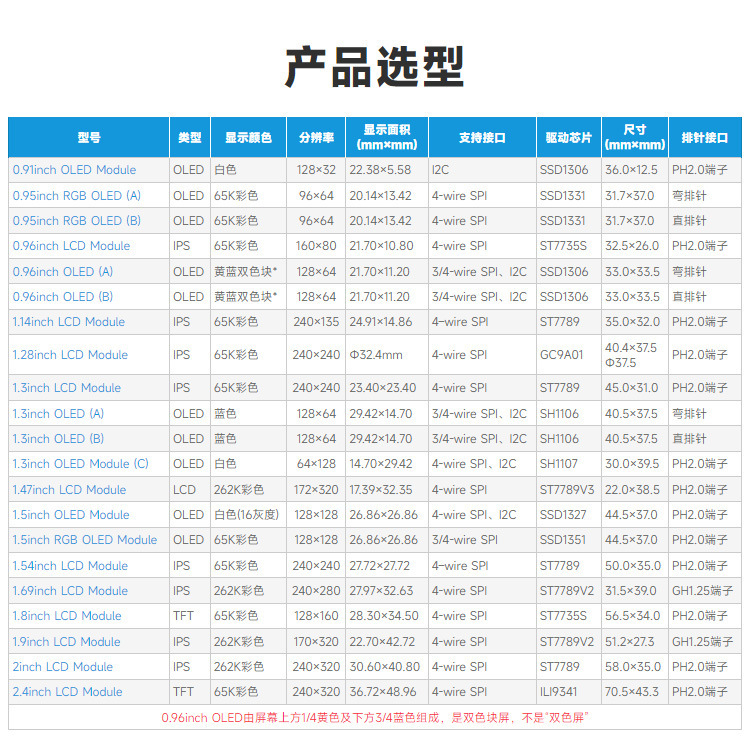Open the 2inch LCD Module link
This screenshot has width=750, height=739.
tap(63, 667)
